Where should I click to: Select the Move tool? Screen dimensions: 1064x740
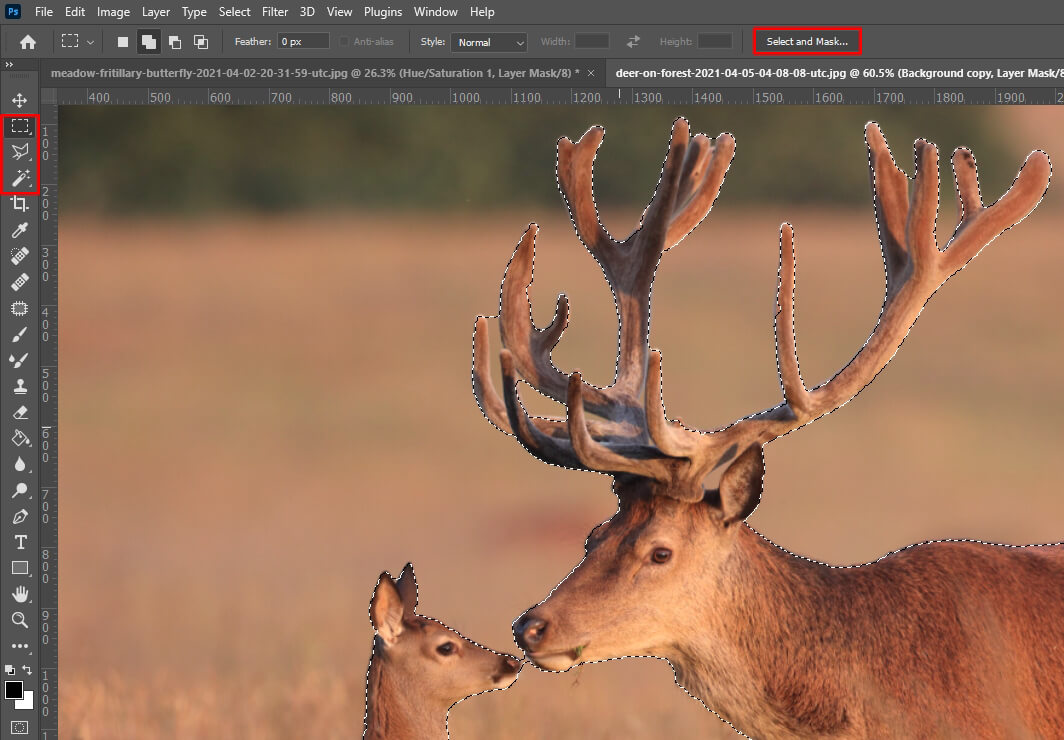coord(20,100)
